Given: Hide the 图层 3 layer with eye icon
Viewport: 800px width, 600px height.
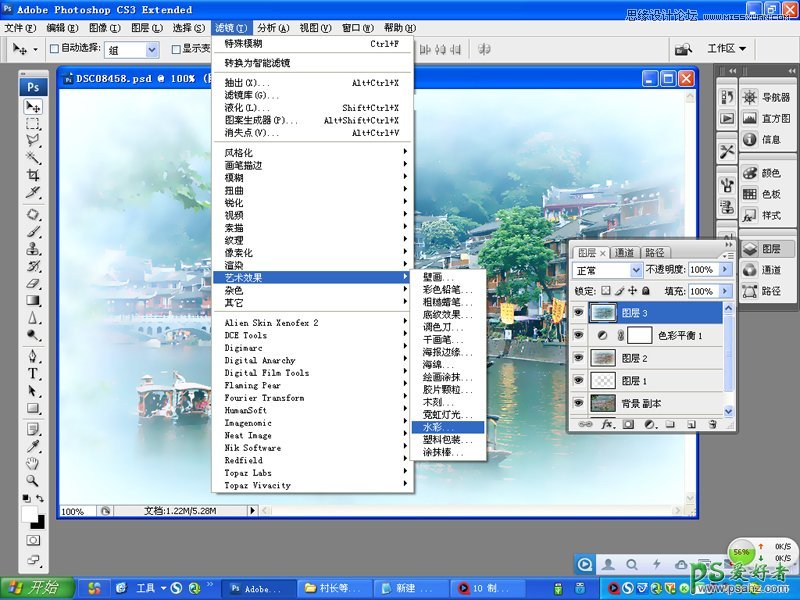Looking at the screenshot, I should click(x=578, y=313).
